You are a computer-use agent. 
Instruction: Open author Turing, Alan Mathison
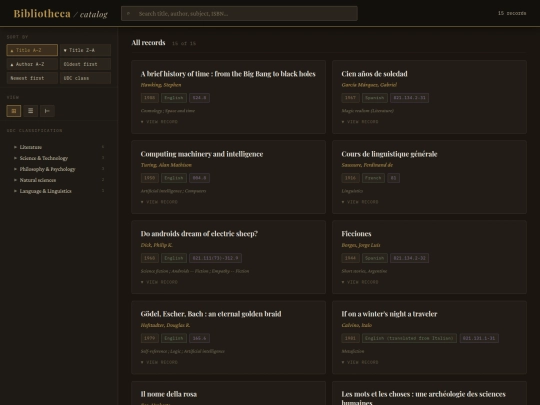click(166, 165)
